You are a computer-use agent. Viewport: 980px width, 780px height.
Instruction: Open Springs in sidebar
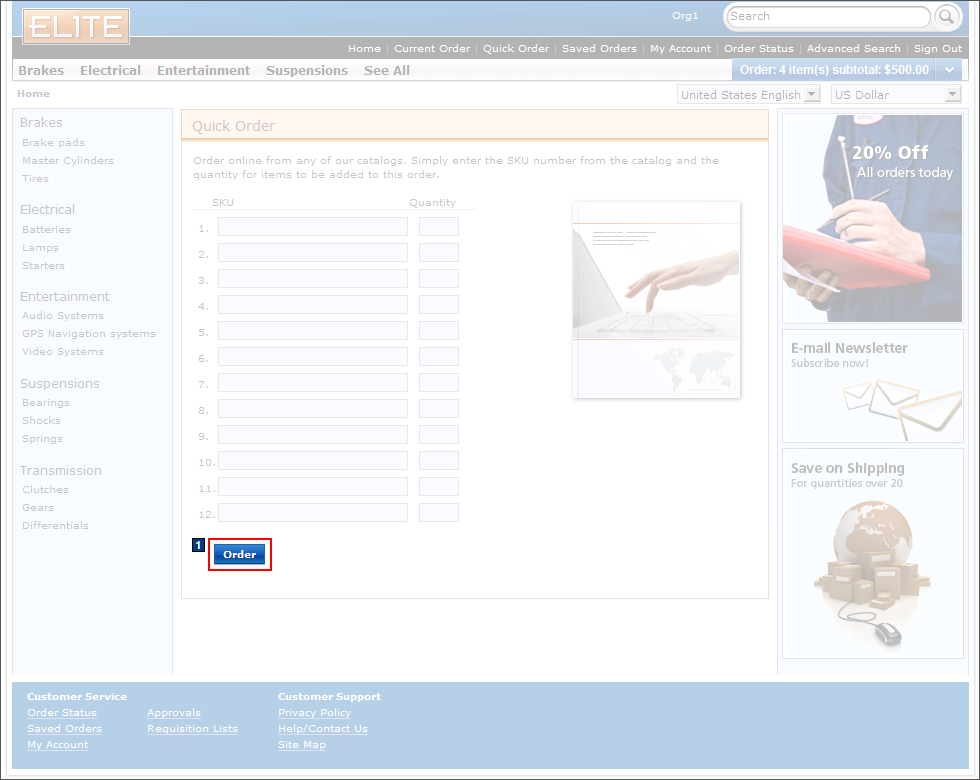coord(42,439)
